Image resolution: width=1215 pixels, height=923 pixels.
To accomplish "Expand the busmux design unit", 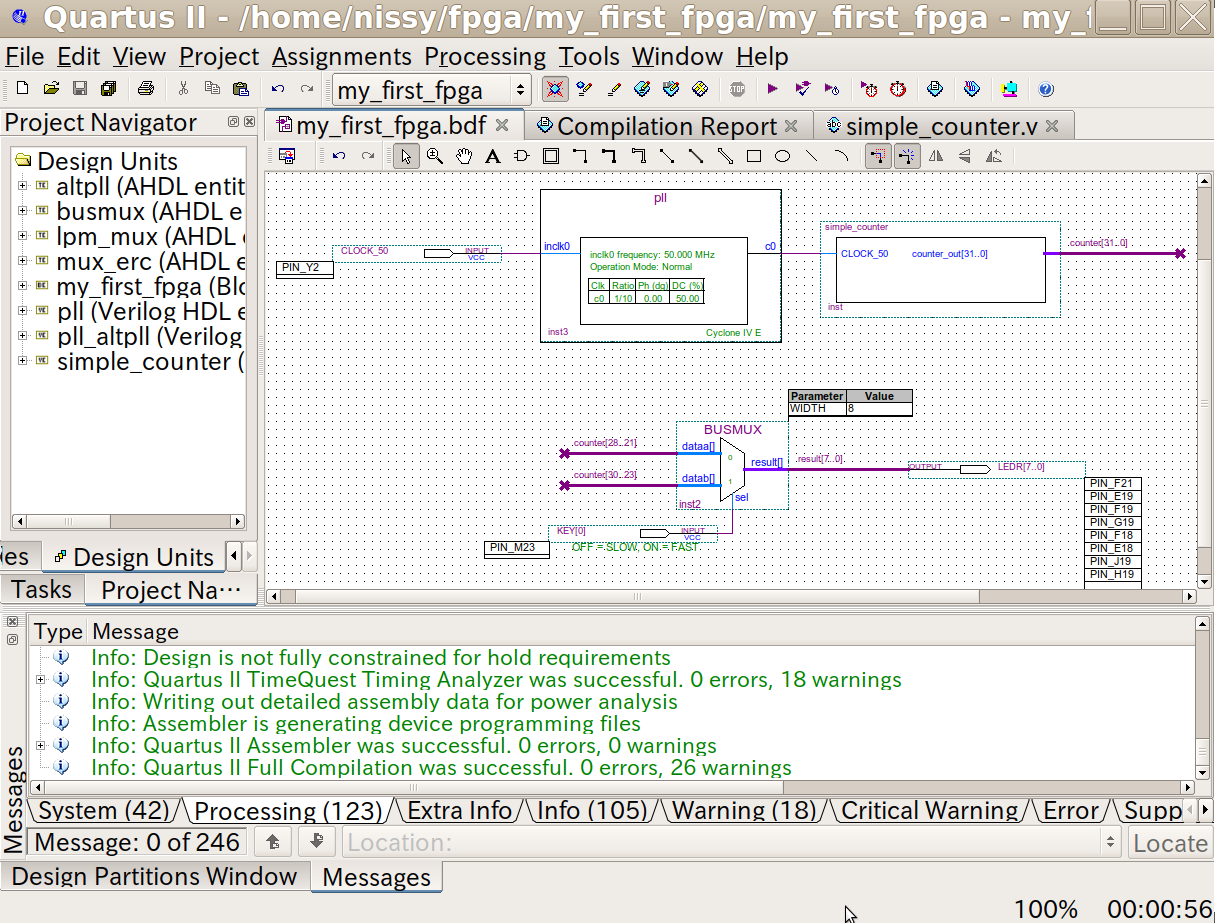I will click(23, 211).
